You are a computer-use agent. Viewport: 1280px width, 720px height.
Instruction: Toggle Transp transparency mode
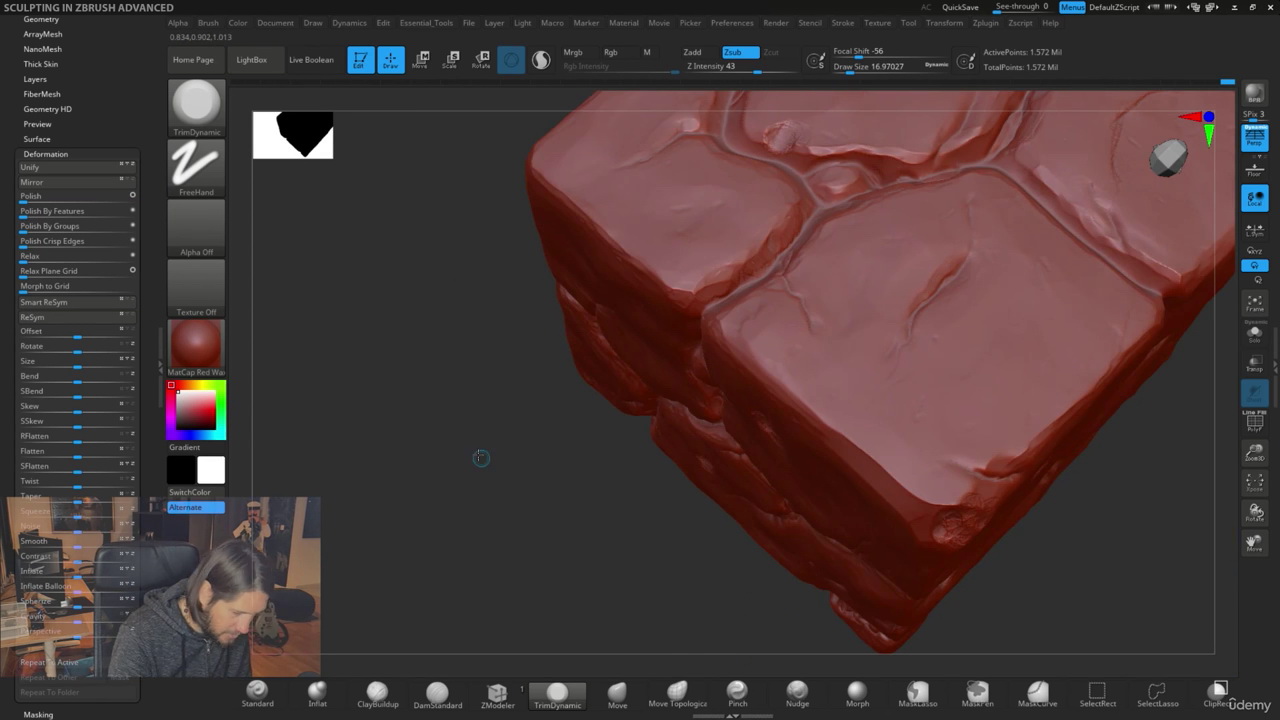pos(1254,363)
